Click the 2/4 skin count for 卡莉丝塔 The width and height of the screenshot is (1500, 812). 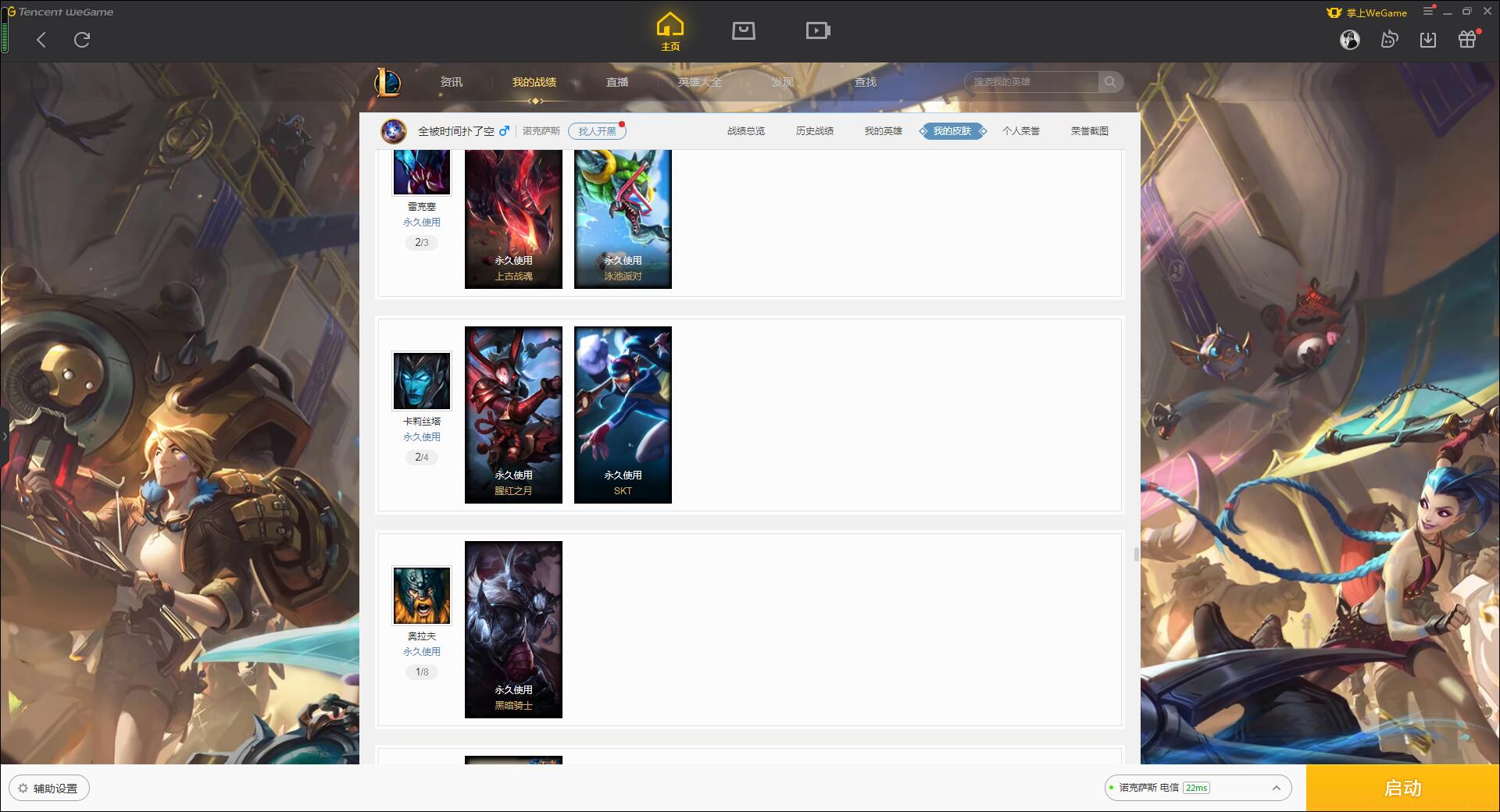(x=422, y=458)
